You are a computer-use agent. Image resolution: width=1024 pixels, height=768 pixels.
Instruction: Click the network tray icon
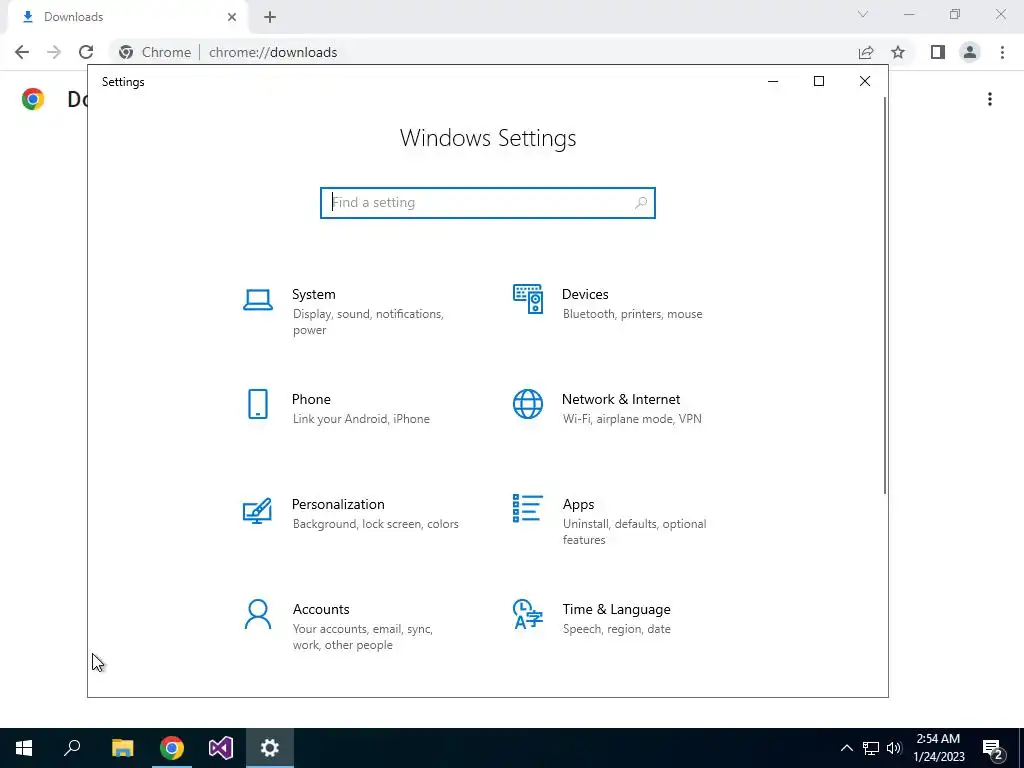tap(871, 748)
